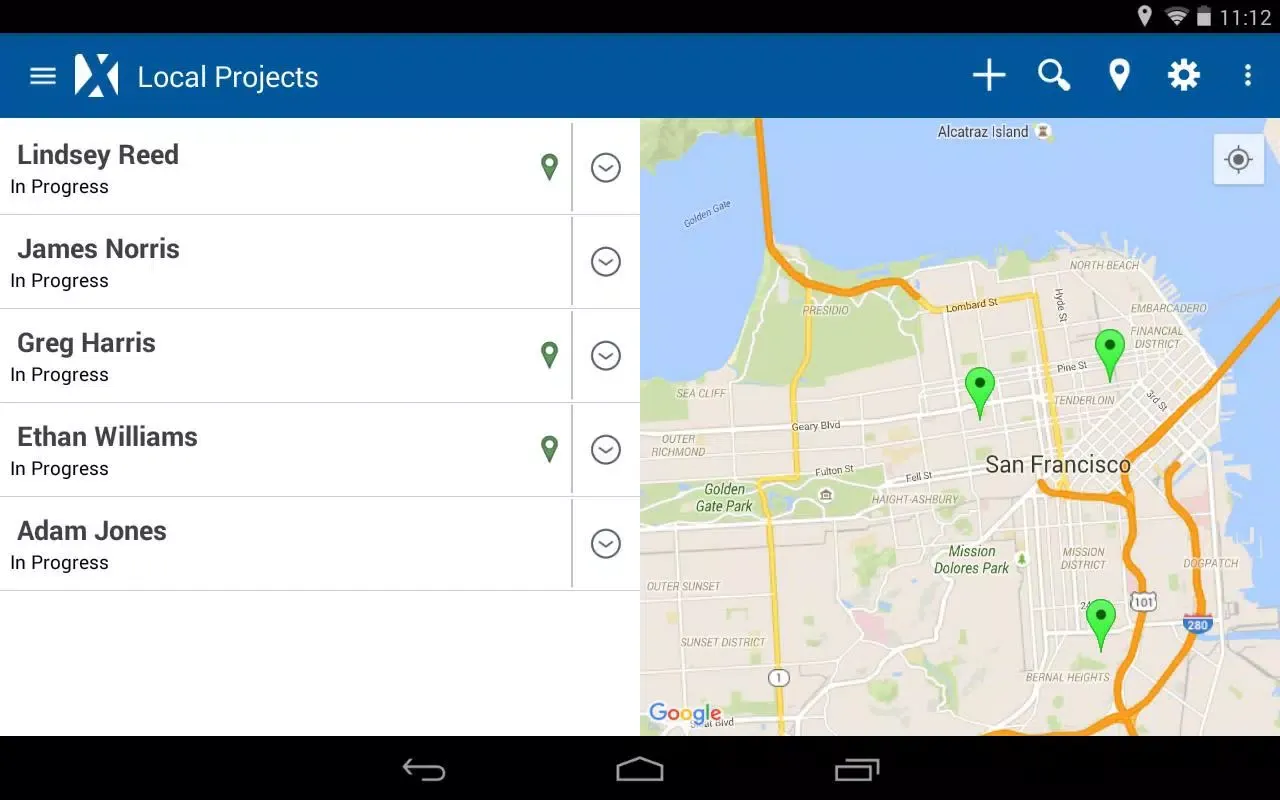Tap Lindsey Reed's green location pin
This screenshot has height=800, width=1280.
(549, 167)
